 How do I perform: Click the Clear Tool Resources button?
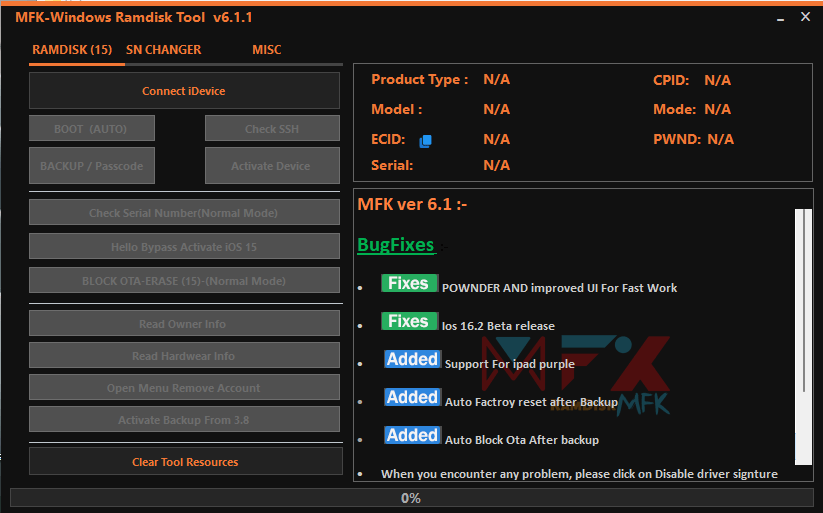pyautogui.click(x=185, y=462)
